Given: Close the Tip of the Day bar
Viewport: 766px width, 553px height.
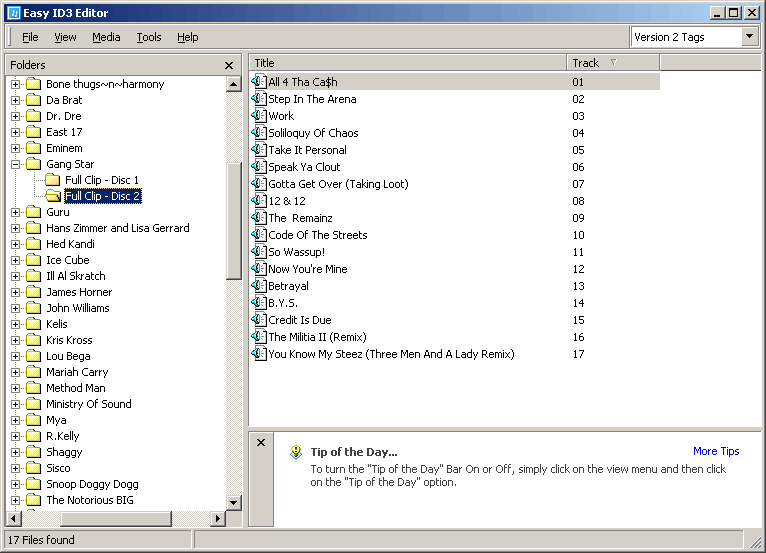Looking at the screenshot, I should pyautogui.click(x=260, y=442).
